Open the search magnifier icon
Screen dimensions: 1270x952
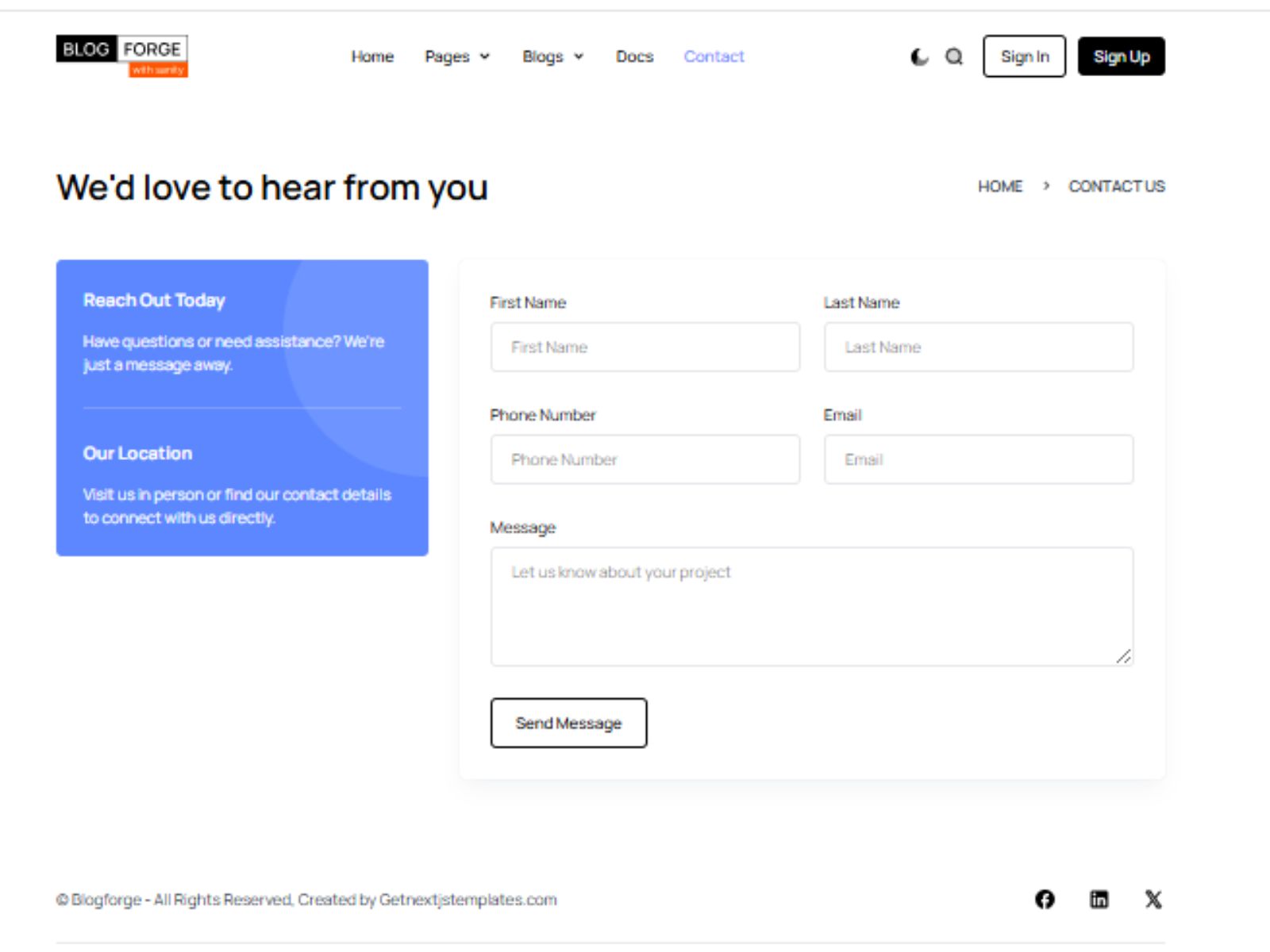[x=954, y=56]
